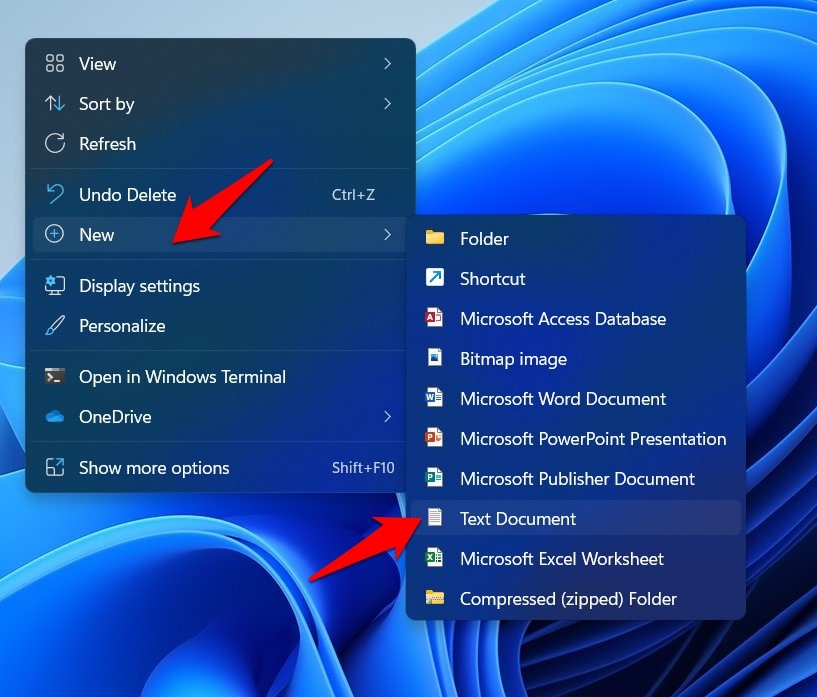Choose Microsoft Excel Worksheet

576,557
